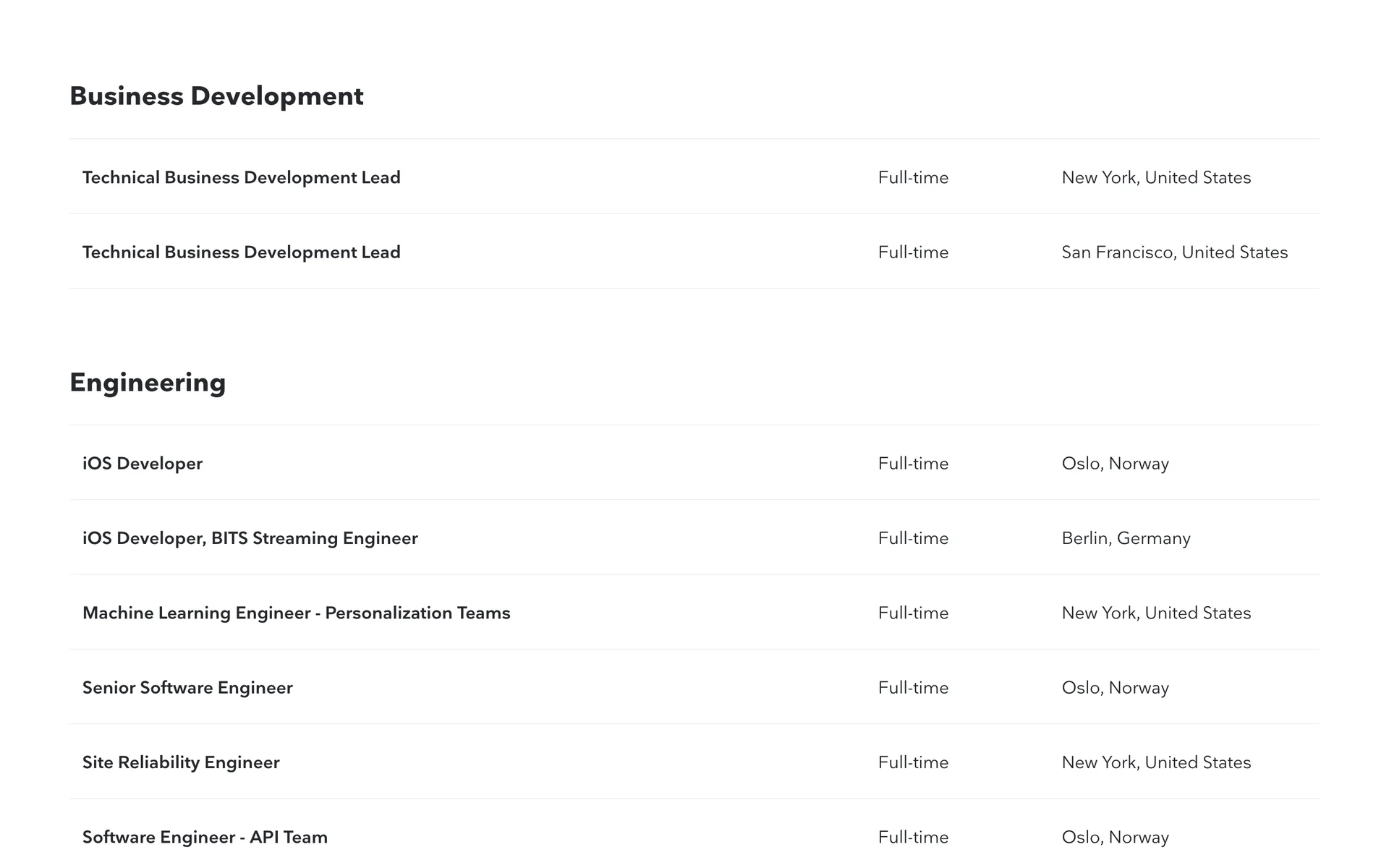Viewport: 1389px width, 868px height.
Task: Click the Berlin, Germany location text
Action: [x=1126, y=538]
